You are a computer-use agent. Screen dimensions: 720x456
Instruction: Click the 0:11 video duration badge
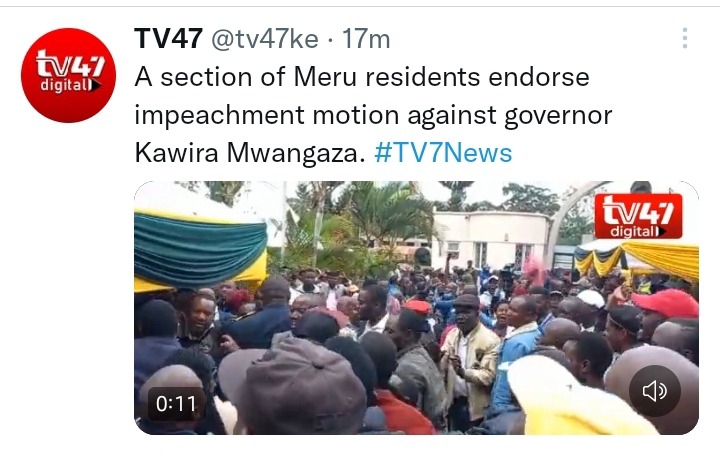pos(176,404)
